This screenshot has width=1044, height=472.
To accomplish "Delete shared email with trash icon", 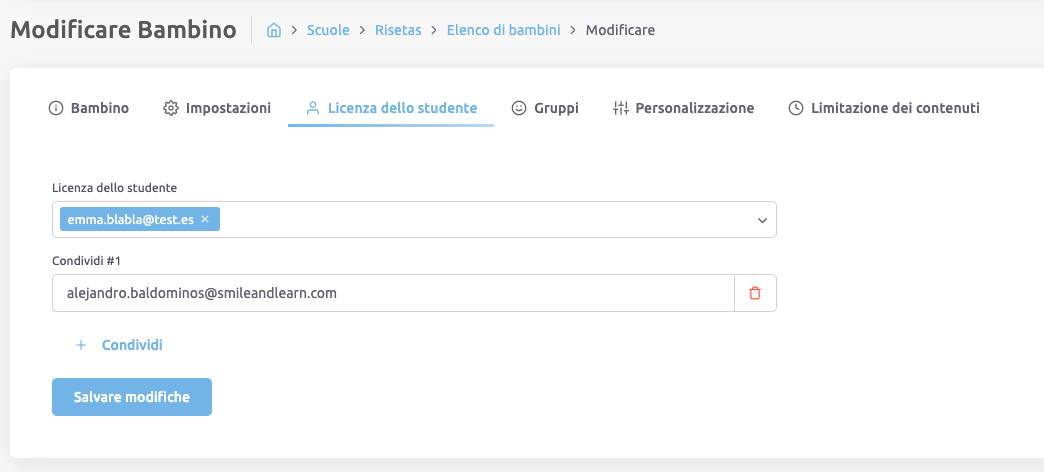I will click(x=755, y=293).
